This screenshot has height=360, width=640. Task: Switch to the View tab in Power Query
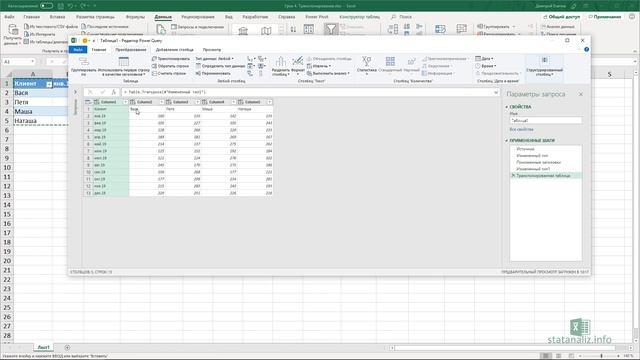212,50
